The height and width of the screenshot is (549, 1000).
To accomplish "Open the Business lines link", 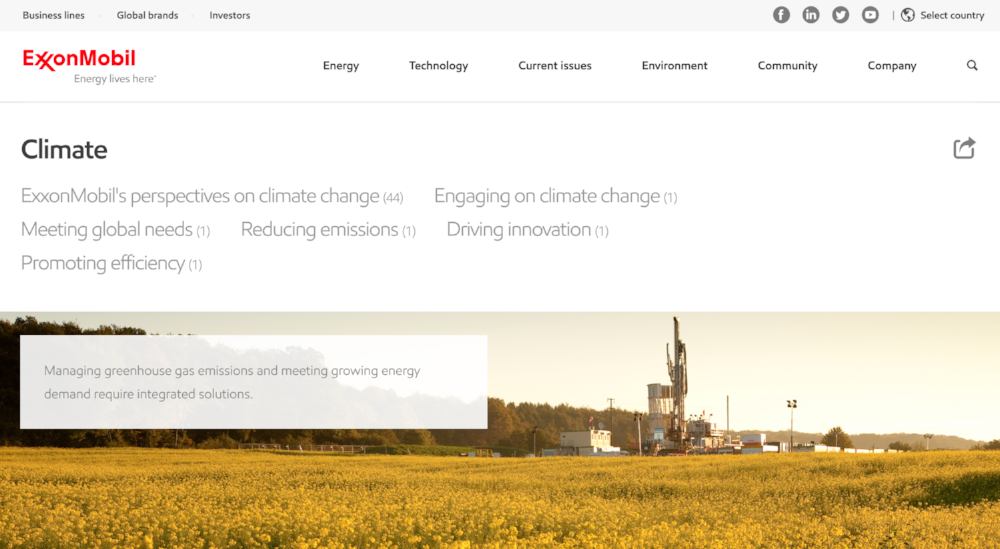I will tap(54, 15).
